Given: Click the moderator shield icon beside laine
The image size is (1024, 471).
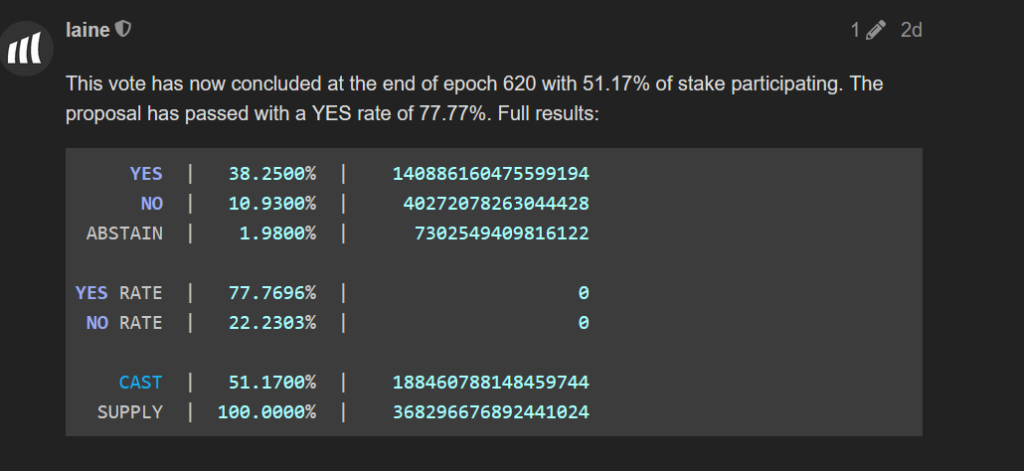Looking at the screenshot, I should tap(123, 29).
